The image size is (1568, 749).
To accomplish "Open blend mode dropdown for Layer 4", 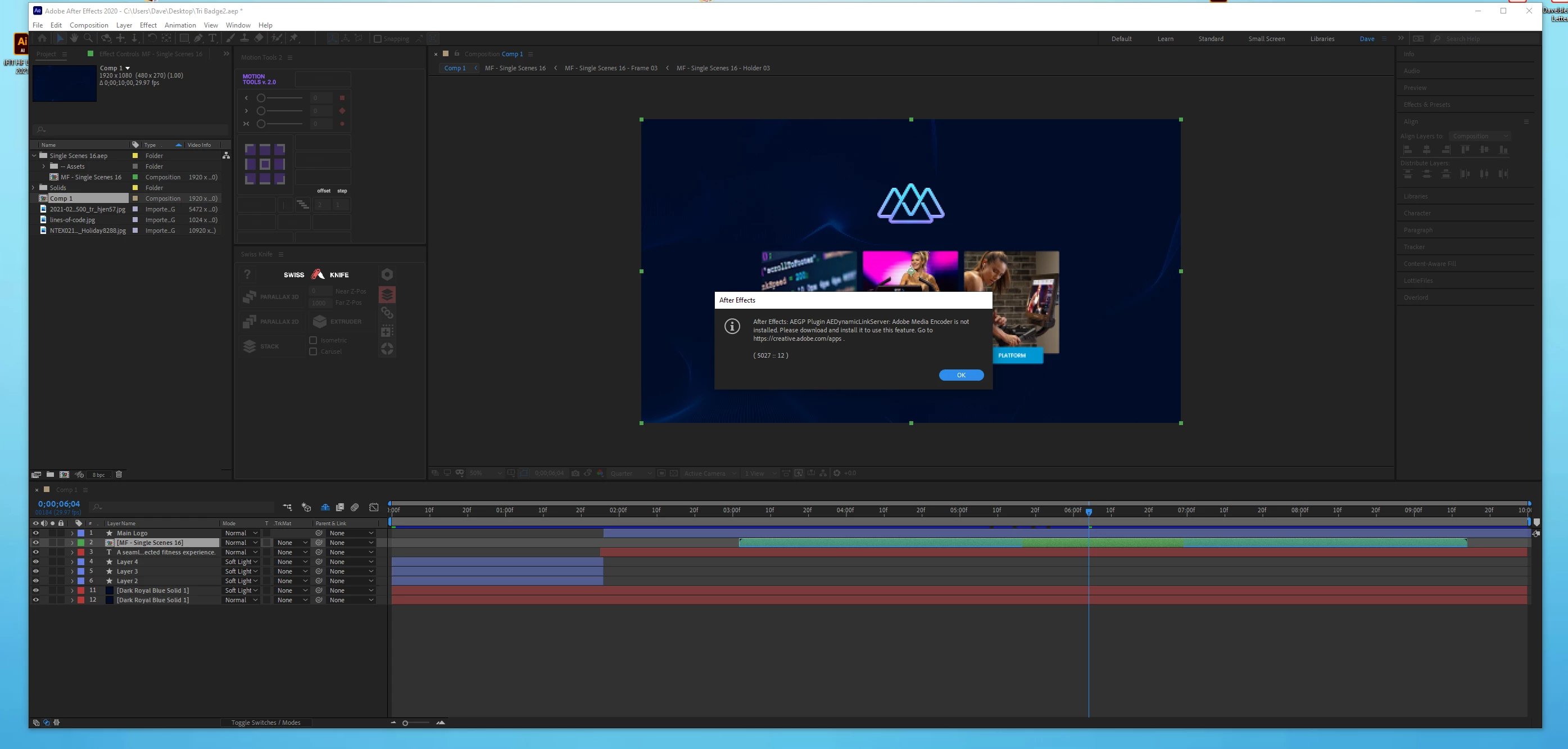I will [241, 562].
